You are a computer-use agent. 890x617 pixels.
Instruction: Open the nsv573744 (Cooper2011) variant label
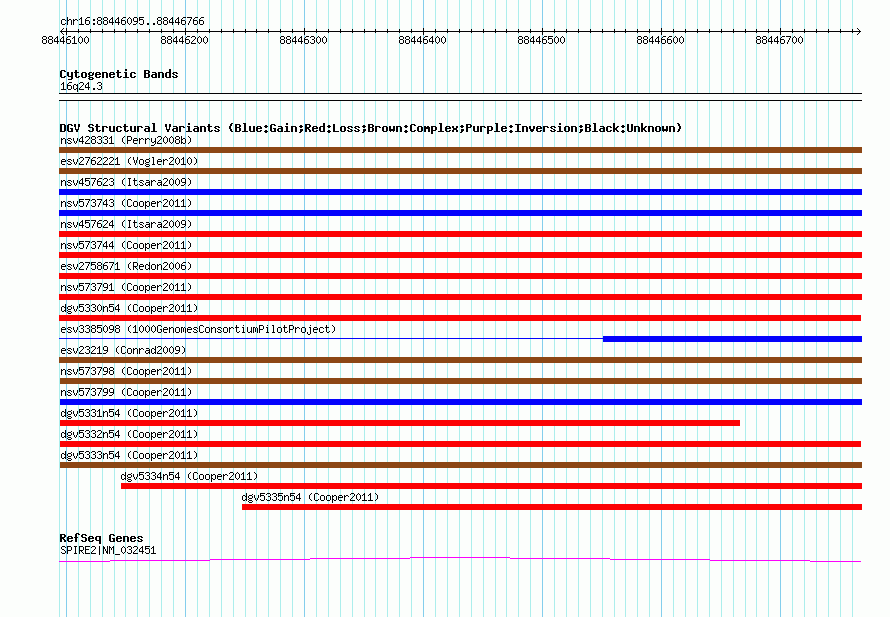pos(126,245)
